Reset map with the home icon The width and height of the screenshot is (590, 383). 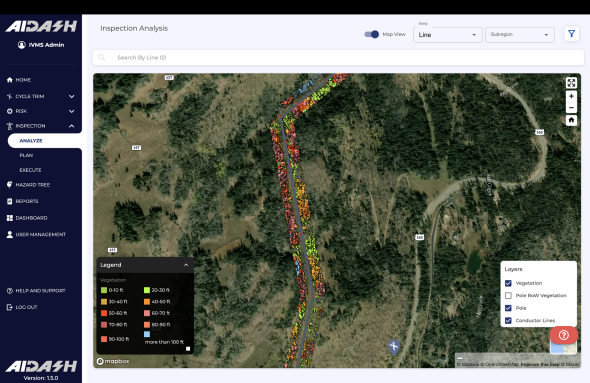(x=571, y=120)
